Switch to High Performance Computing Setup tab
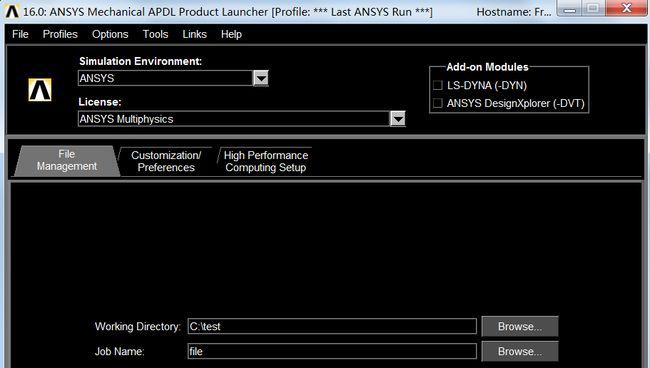The height and width of the screenshot is (368, 650). click(266, 161)
